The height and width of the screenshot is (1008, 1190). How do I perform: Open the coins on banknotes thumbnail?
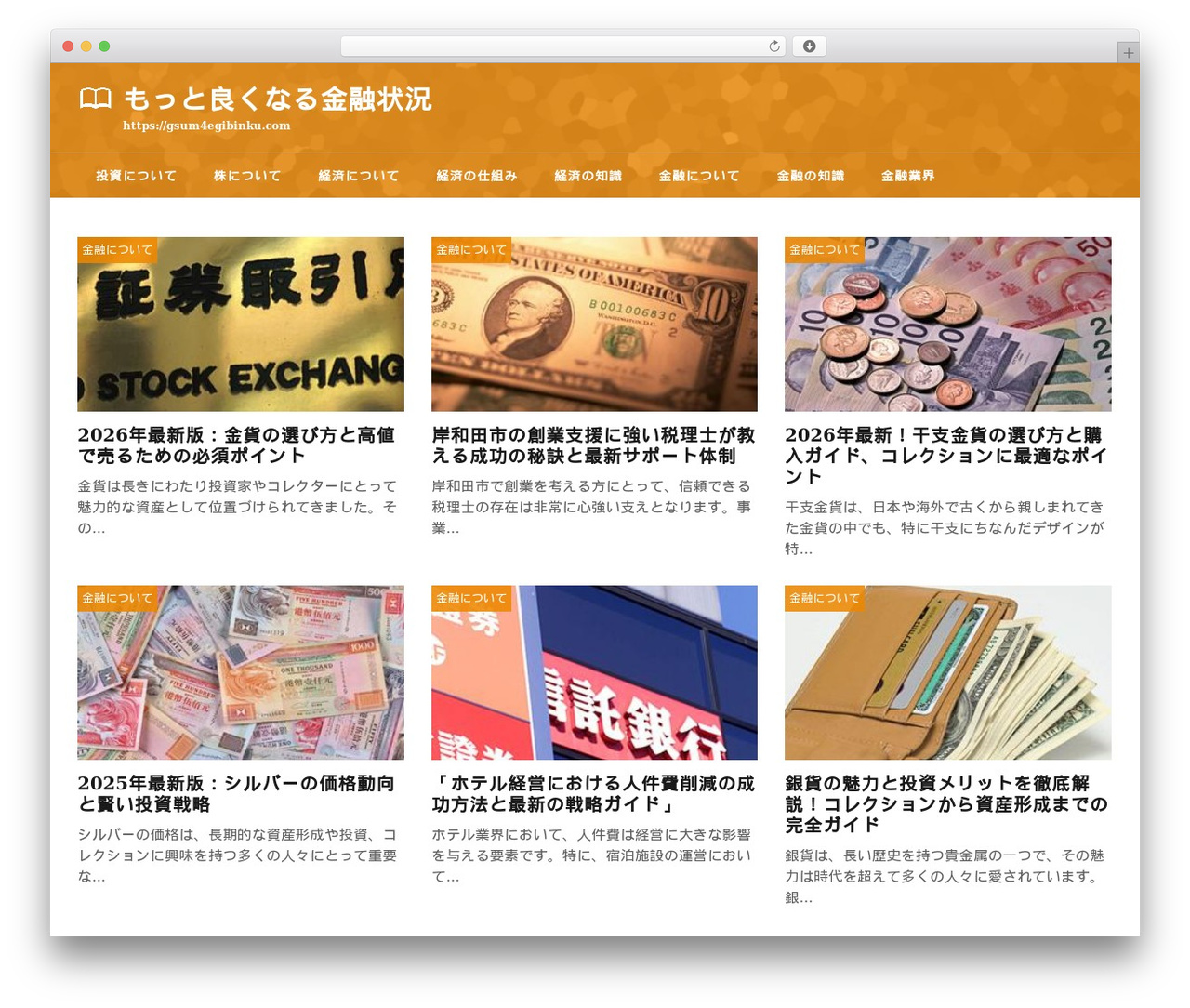948,325
